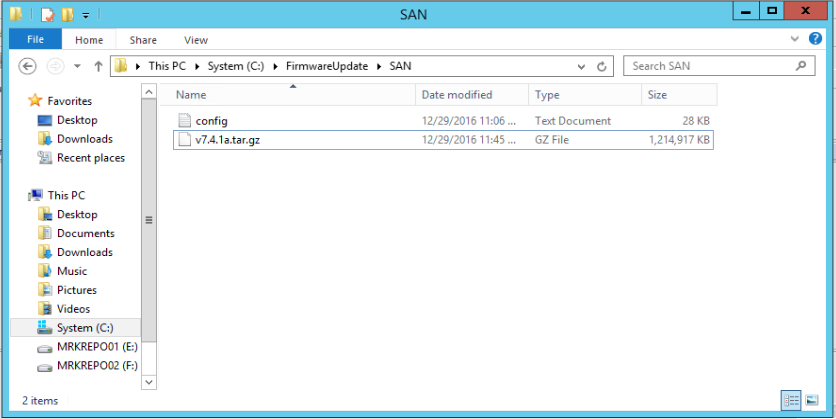Open the address bar history dropdown
The width and height of the screenshot is (836, 419).
[581, 67]
